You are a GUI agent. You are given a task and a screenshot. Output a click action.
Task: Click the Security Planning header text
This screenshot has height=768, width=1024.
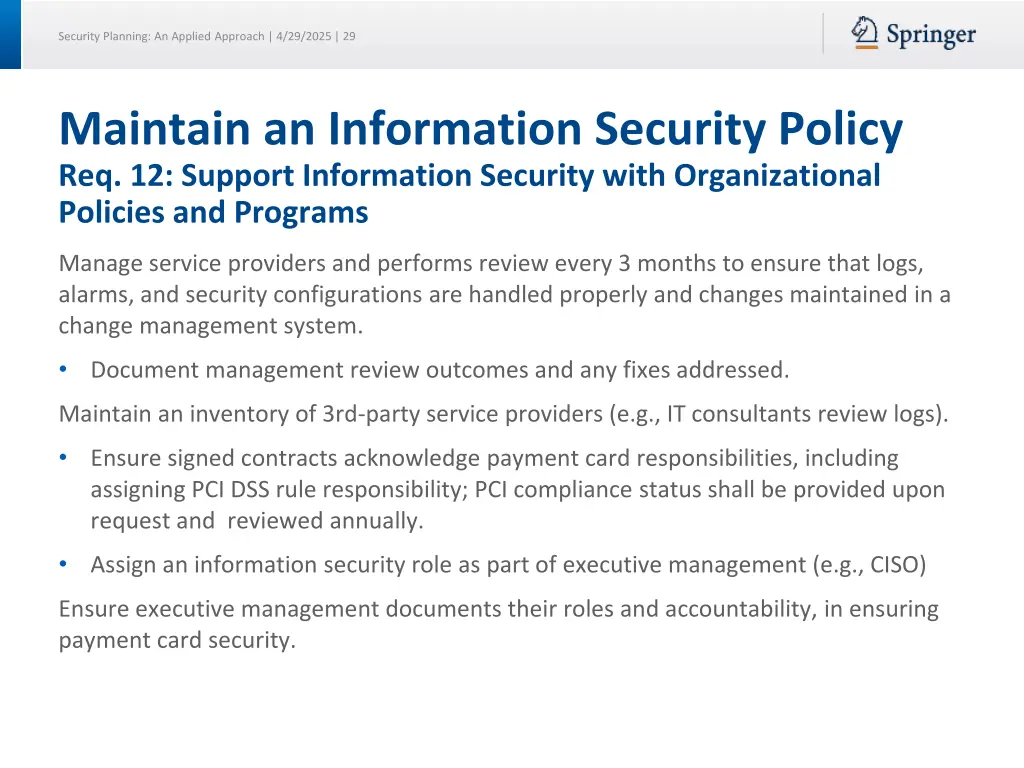tap(160, 36)
